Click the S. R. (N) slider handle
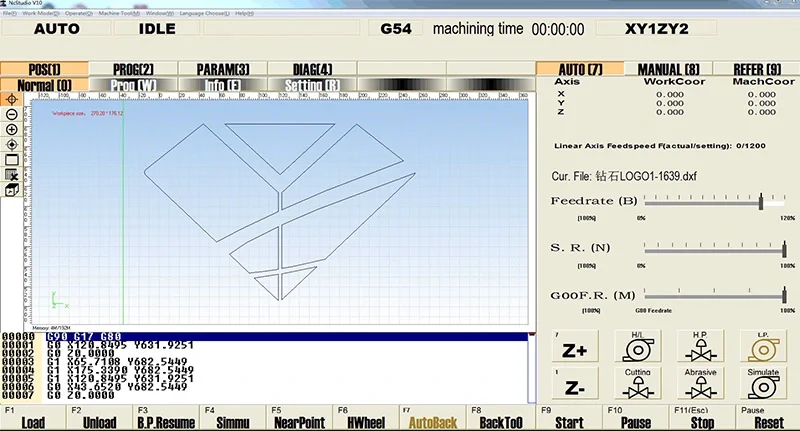Screen dimensions: 800x431 [784, 249]
